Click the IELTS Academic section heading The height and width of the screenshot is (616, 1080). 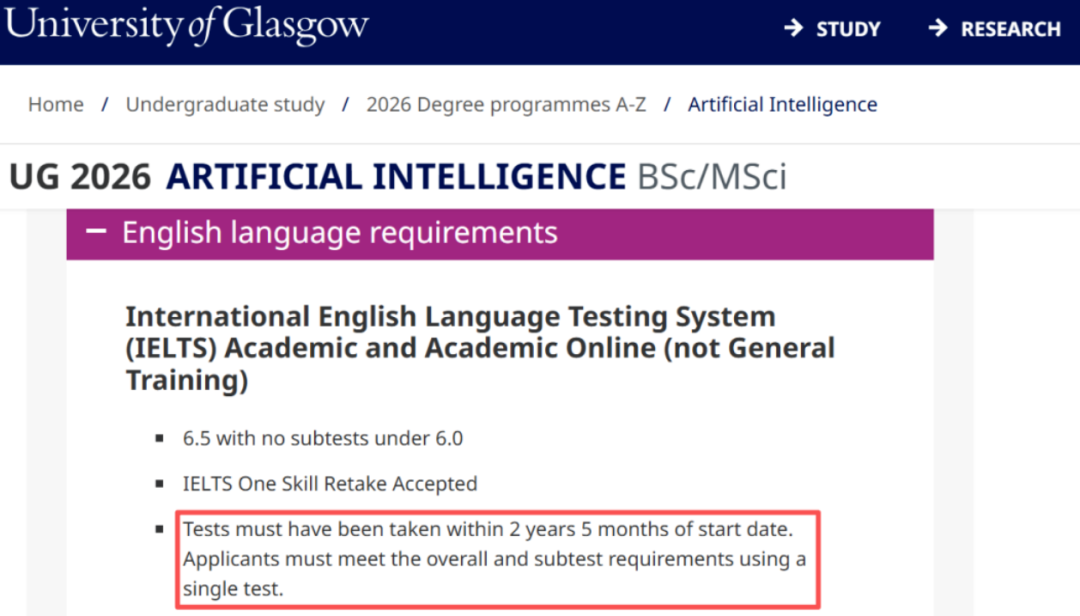click(480, 348)
